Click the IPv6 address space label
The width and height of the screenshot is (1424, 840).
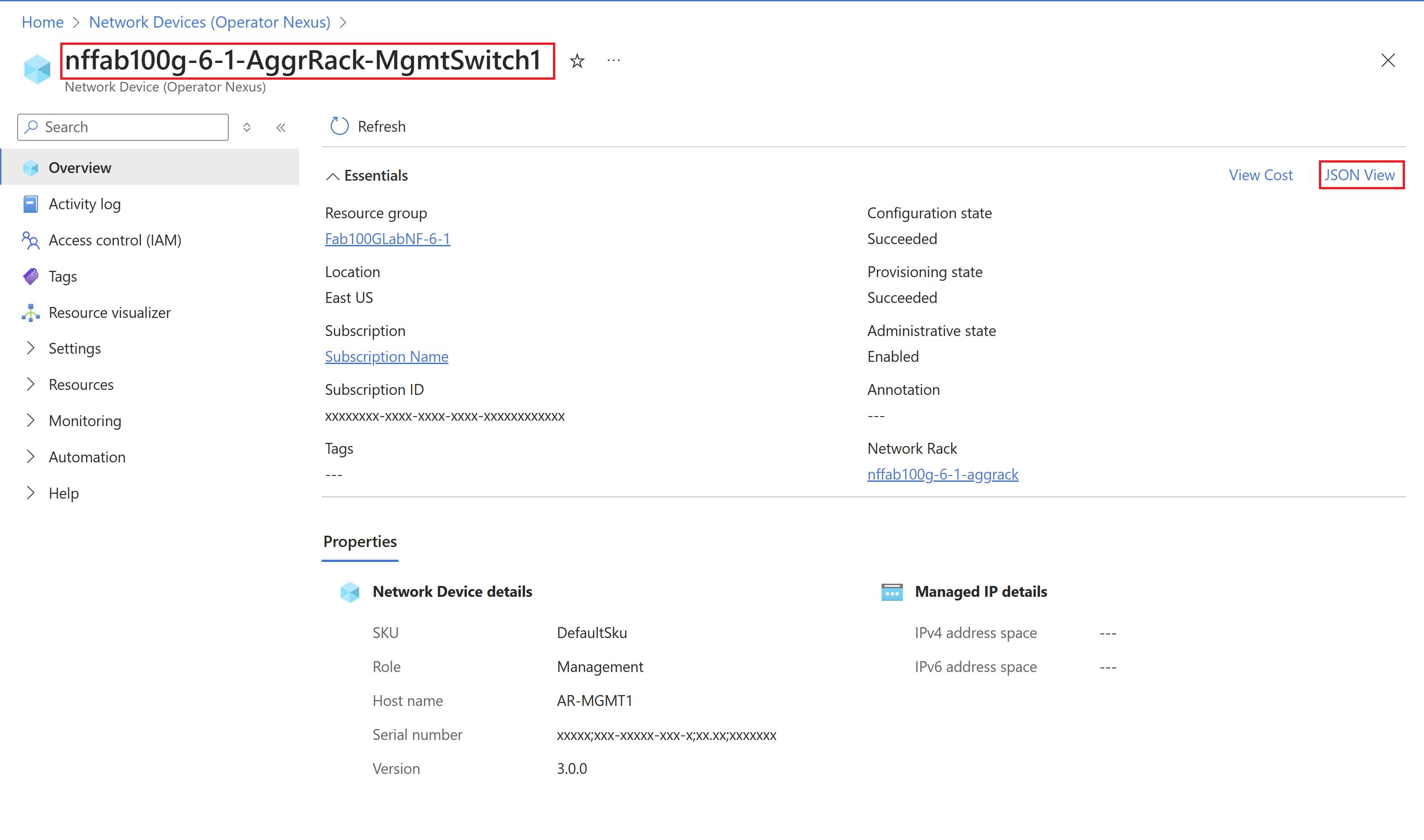976,667
